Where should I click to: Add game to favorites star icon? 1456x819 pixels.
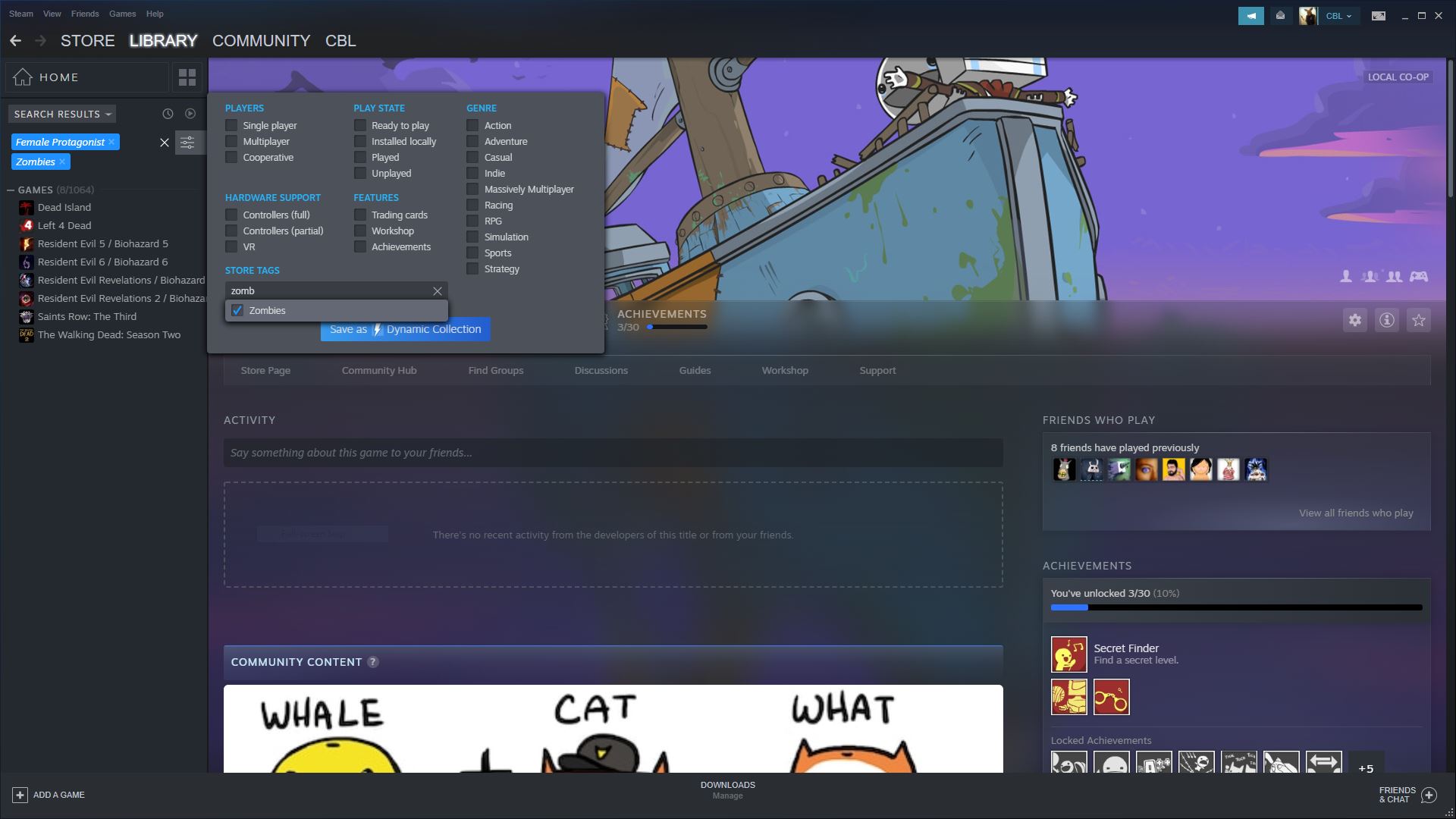1418,320
